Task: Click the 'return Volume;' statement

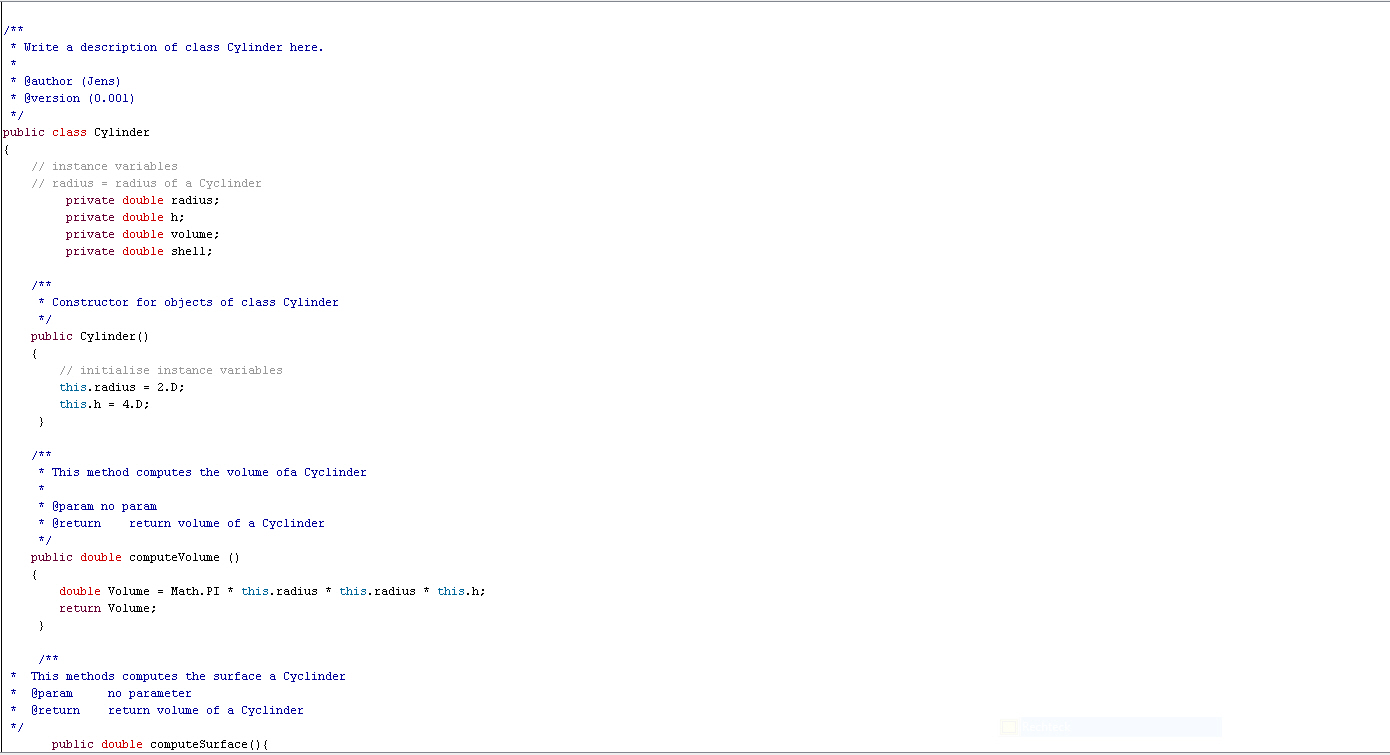Action: 107,608
